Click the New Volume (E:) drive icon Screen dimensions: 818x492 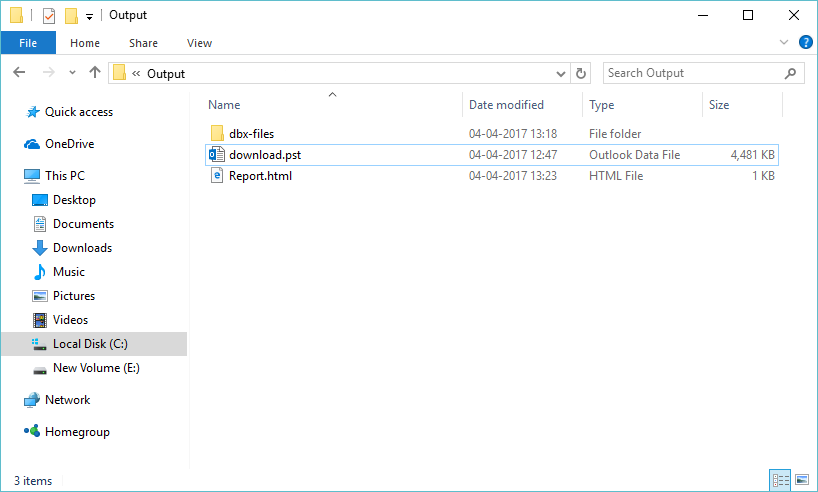point(40,371)
